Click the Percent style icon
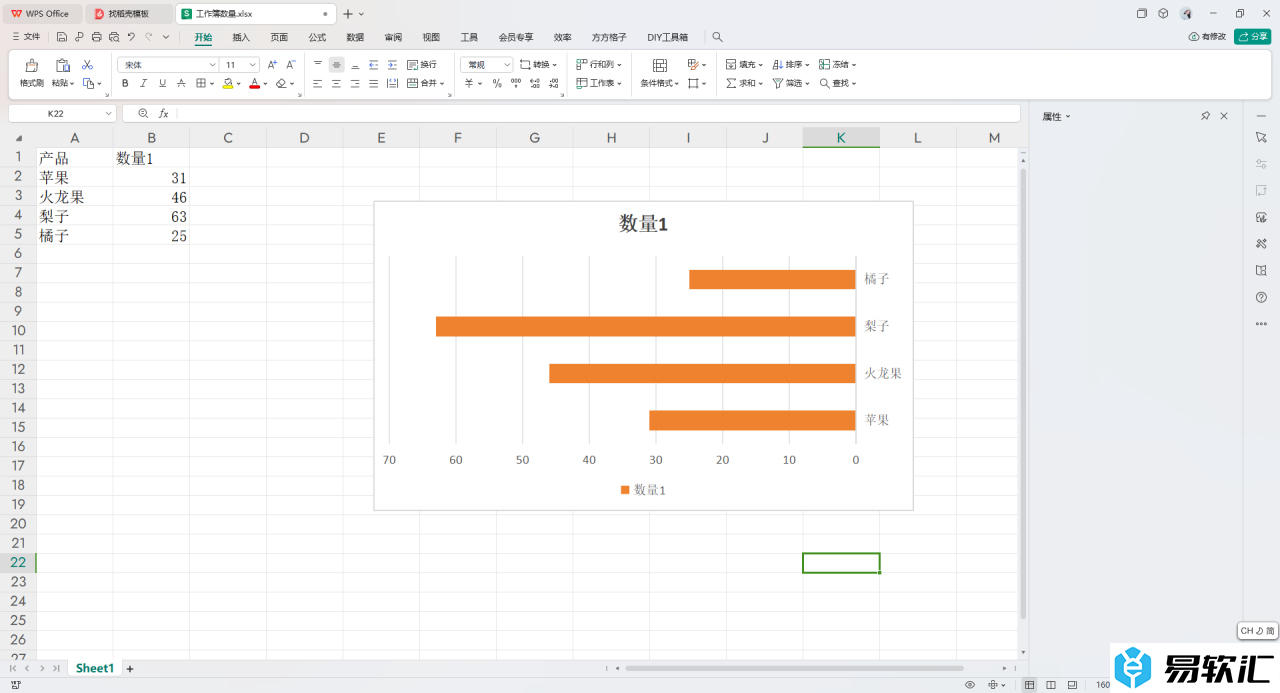This screenshot has width=1280, height=693. pyautogui.click(x=496, y=84)
